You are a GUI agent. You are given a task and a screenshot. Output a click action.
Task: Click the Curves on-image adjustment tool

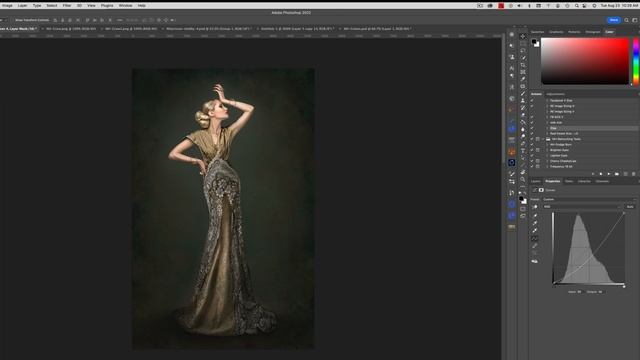535,207
